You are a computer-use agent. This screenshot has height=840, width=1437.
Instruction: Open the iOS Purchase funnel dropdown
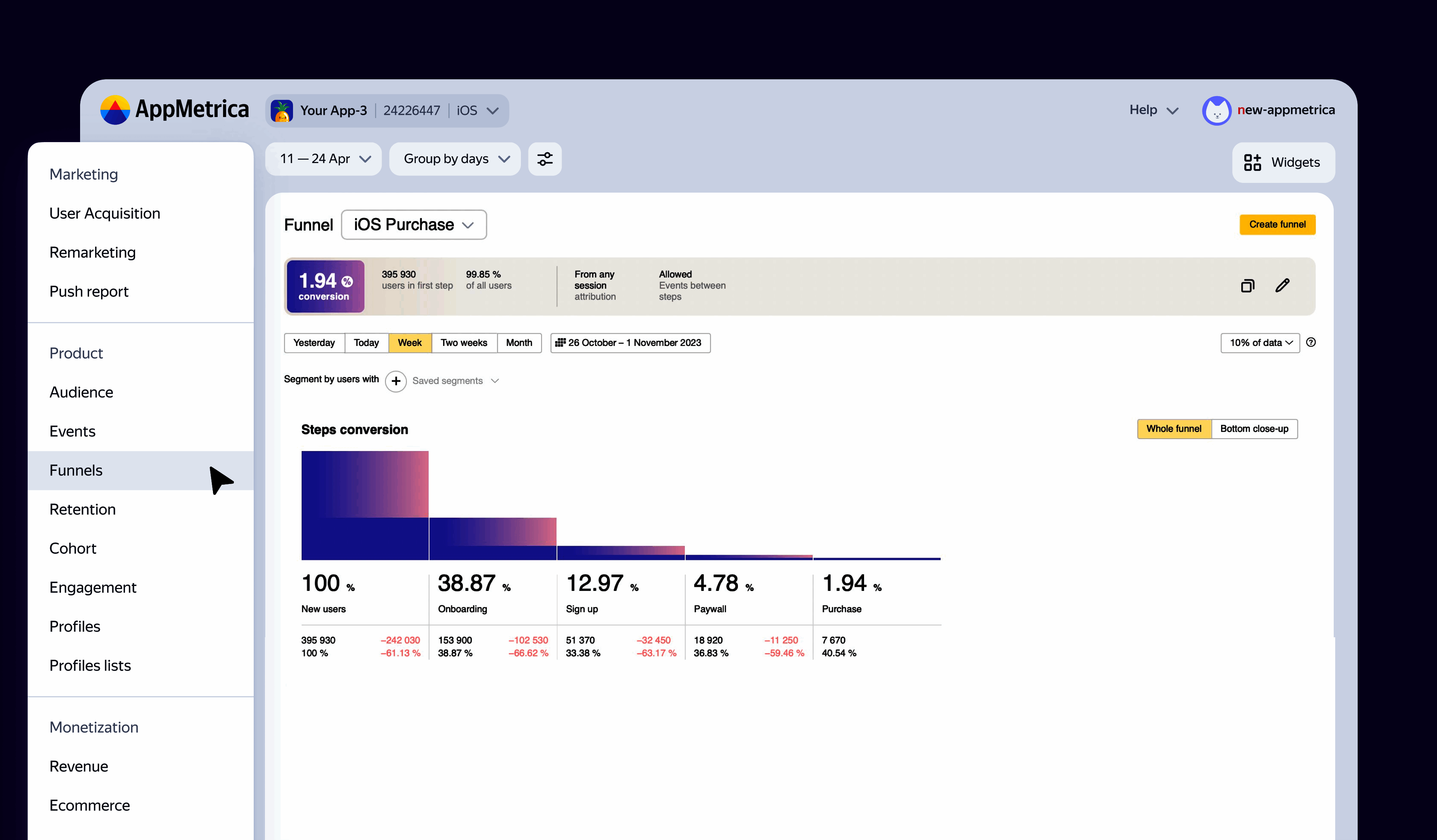[414, 224]
